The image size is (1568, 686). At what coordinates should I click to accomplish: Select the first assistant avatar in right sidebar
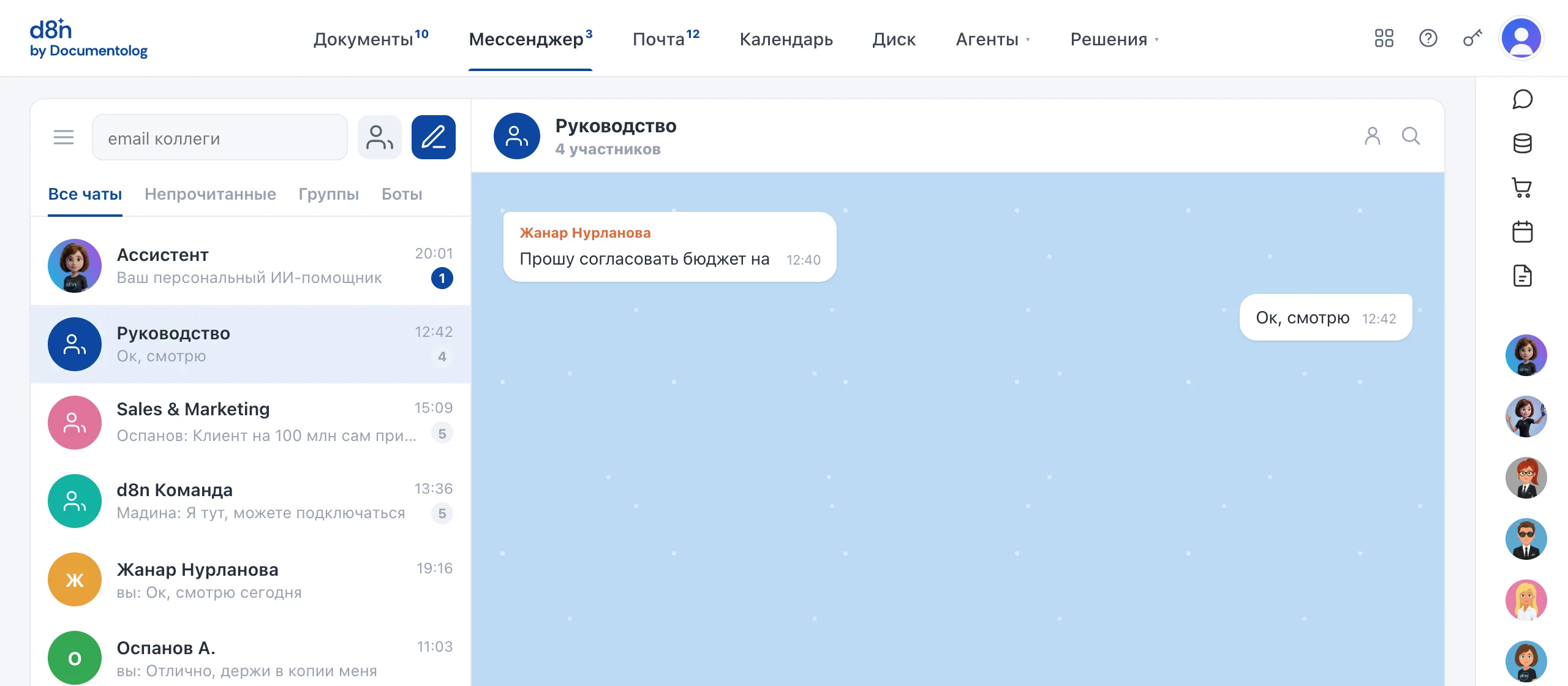click(x=1526, y=355)
